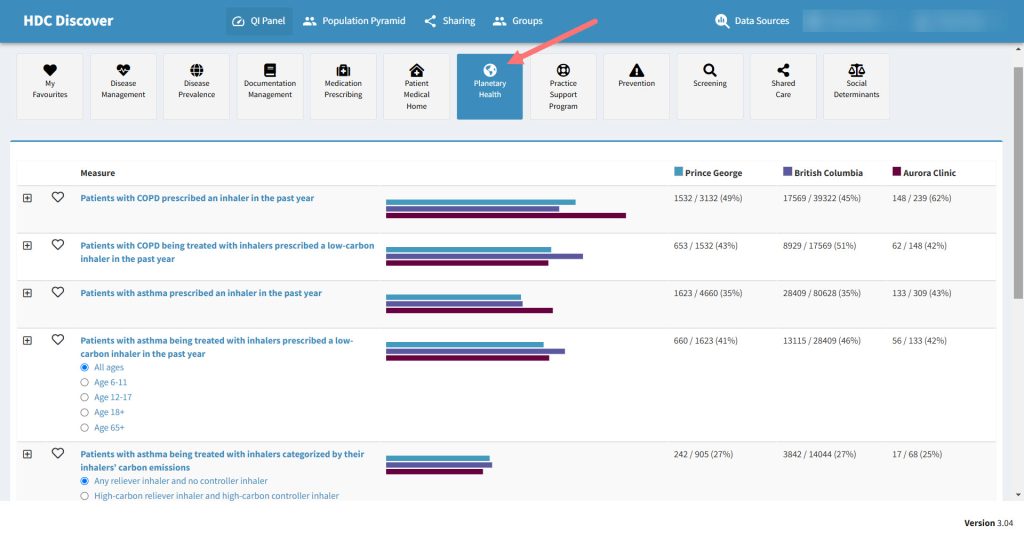
Task: Select the Patient Medical Home tile
Action: point(416,87)
